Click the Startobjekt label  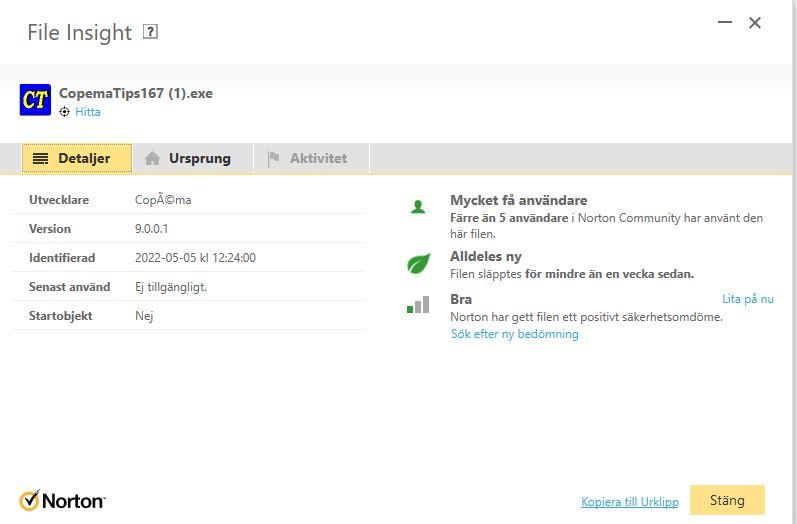point(60,316)
